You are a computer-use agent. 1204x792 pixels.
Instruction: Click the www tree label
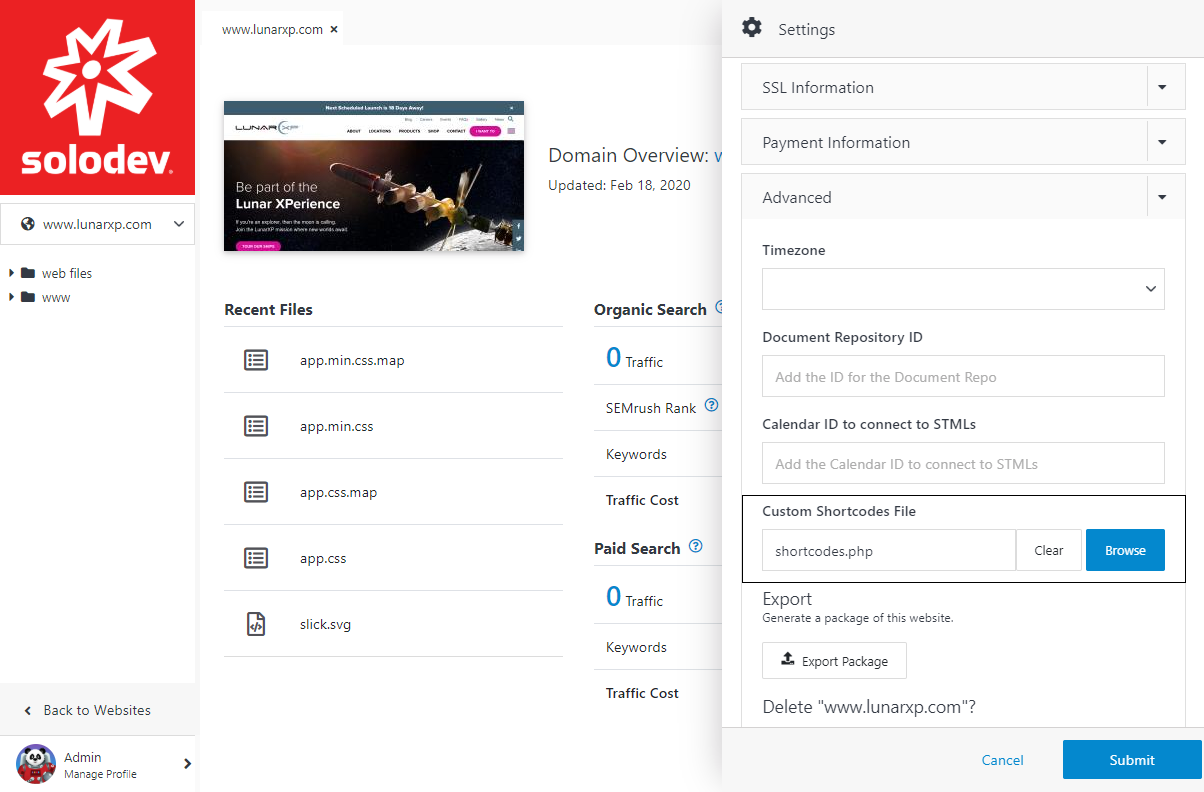click(x=56, y=297)
